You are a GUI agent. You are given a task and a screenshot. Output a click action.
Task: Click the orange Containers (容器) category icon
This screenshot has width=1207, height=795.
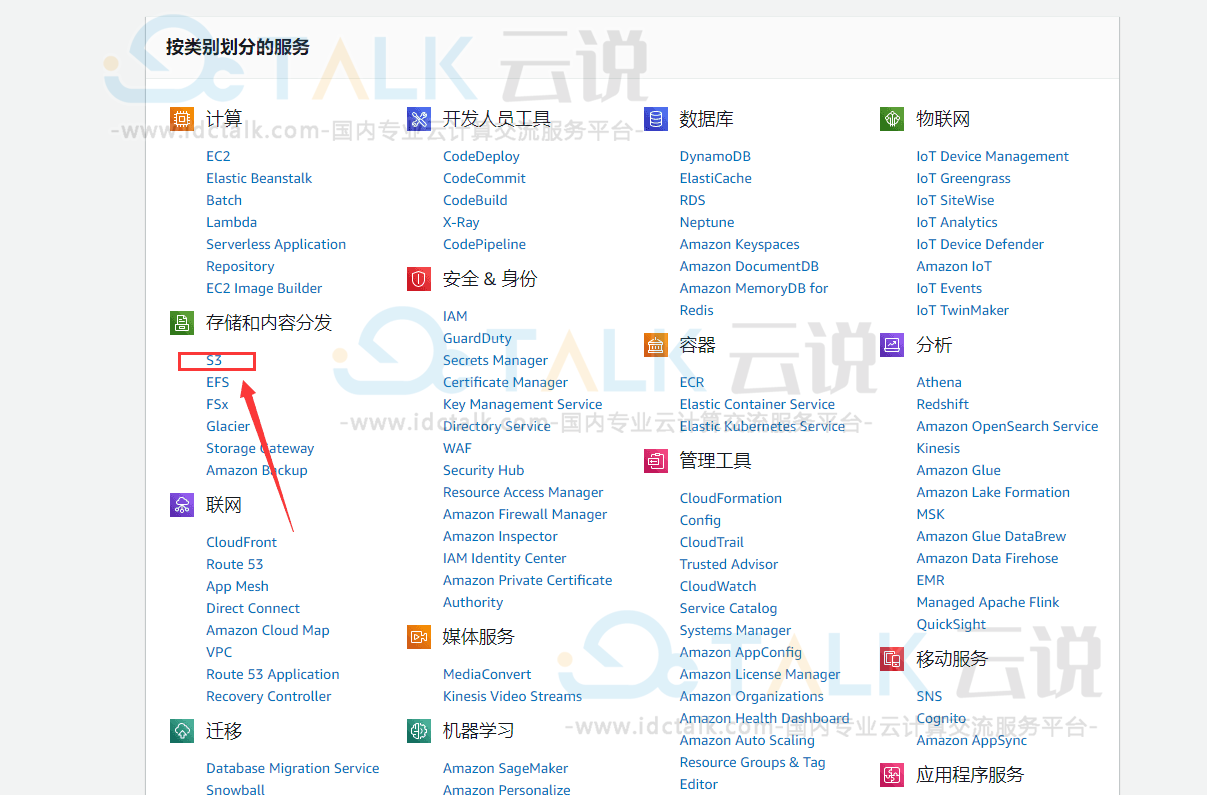point(655,345)
